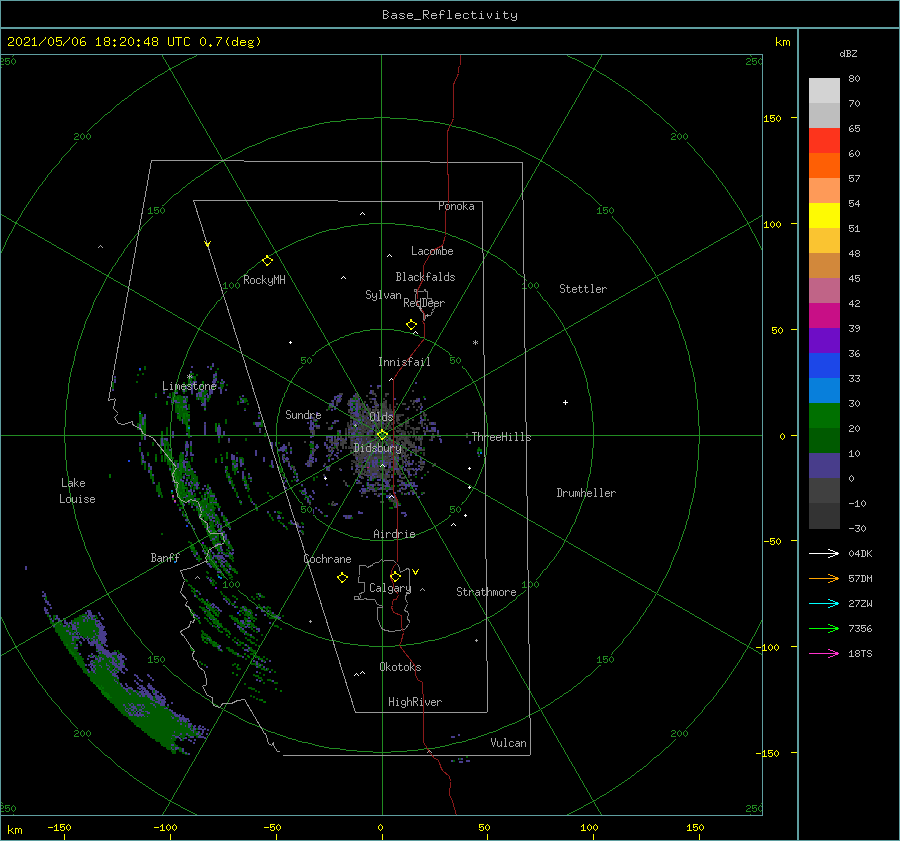This screenshot has width=900, height=841.
Task: Click the Ponoka city label
Action: (x=456, y=206)
